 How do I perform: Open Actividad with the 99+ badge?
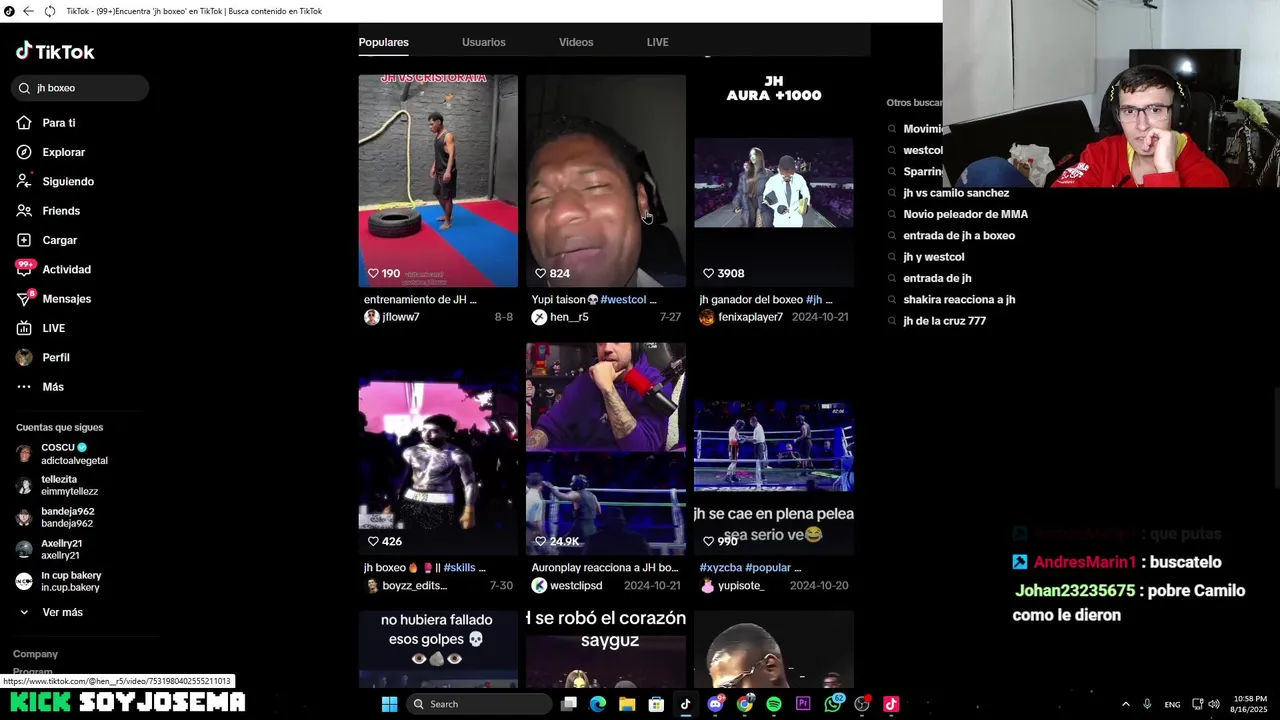pyautogui.click(x=24, y=269)
